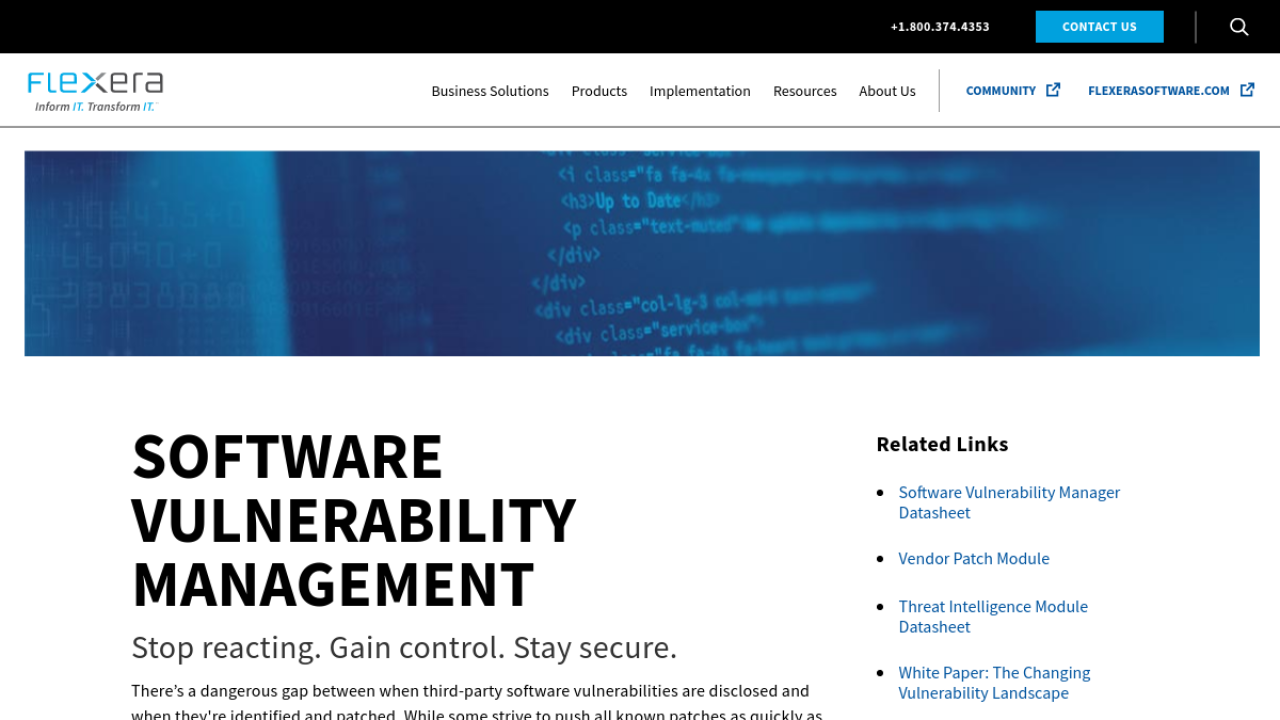1280x720 pixels.
Task: Open Software Vulnerability Manager Datasheet link
Action: pos(1009,502)
